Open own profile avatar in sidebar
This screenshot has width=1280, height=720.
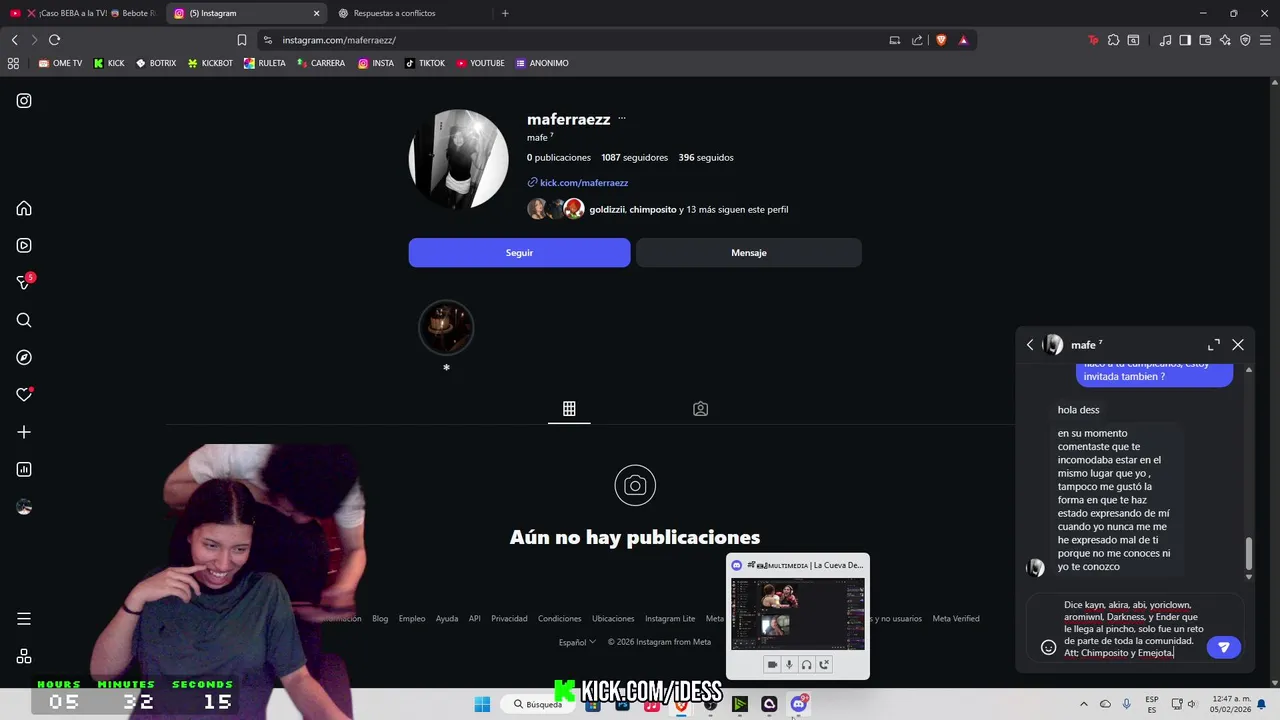[x=24, y=507]
